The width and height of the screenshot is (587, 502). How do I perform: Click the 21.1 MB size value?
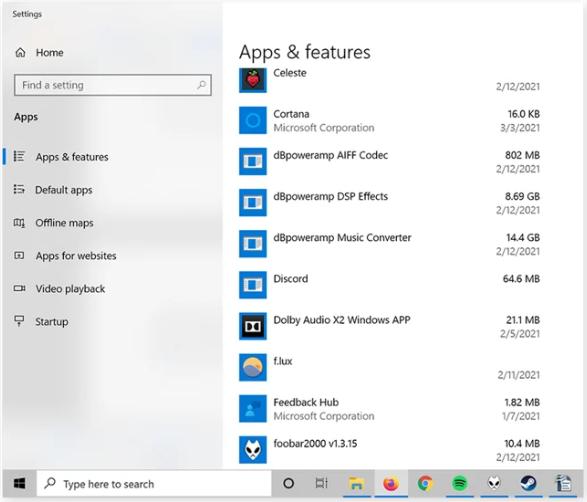523,320
